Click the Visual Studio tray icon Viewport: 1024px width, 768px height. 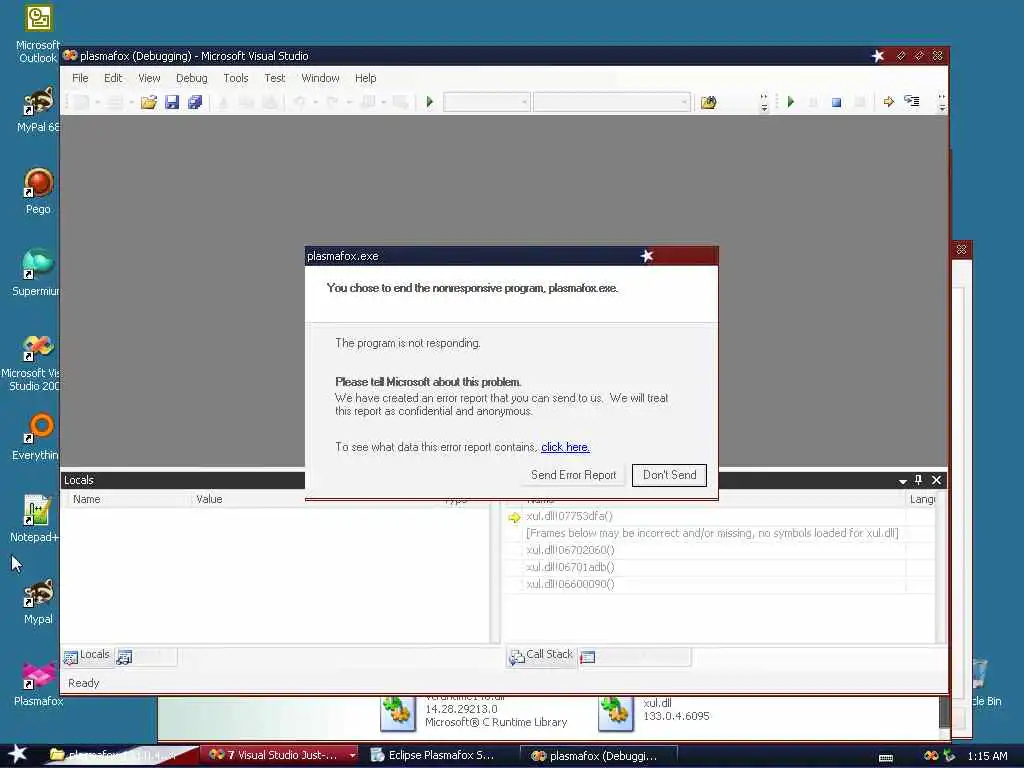click(932, 756)
